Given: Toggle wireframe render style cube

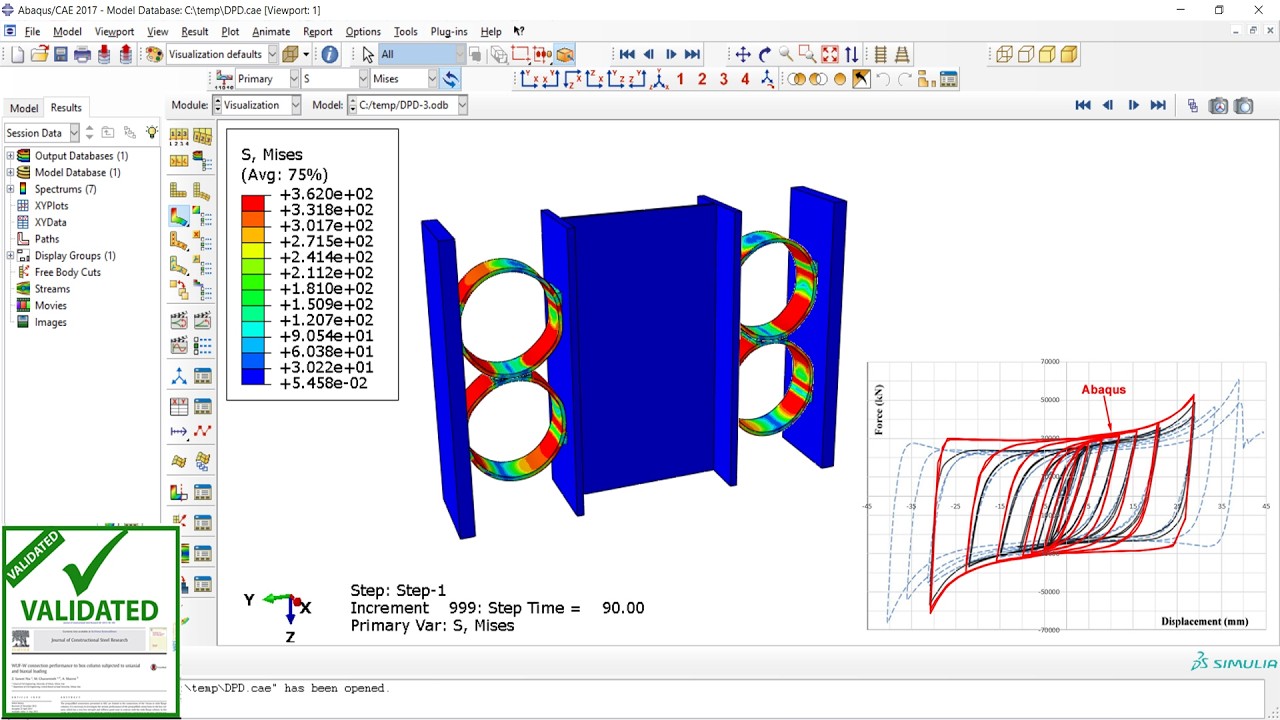Looking at the screenshot, I should [x=1004, y=54].
